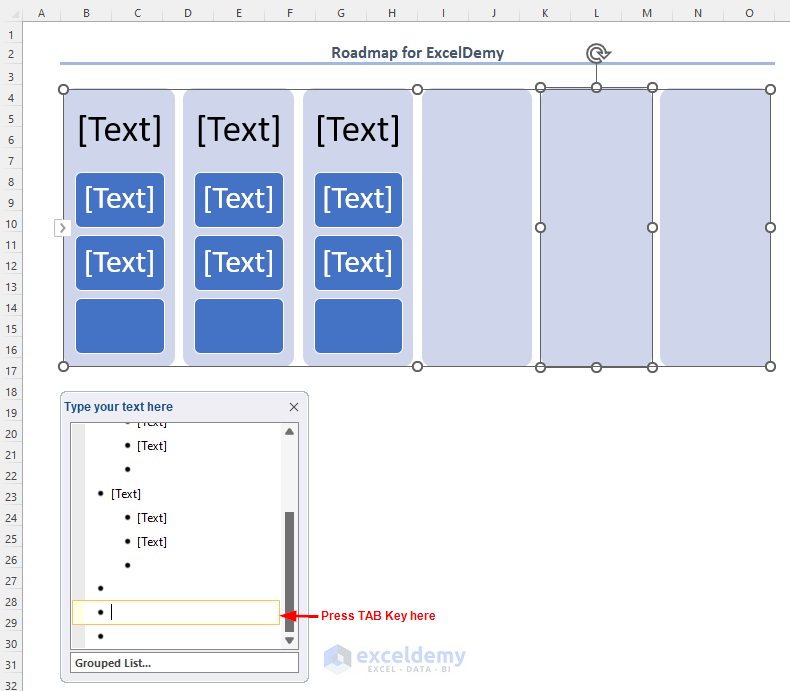The image size is (790, 691).
Task: Select row header 31
Action: coord(11,665)
